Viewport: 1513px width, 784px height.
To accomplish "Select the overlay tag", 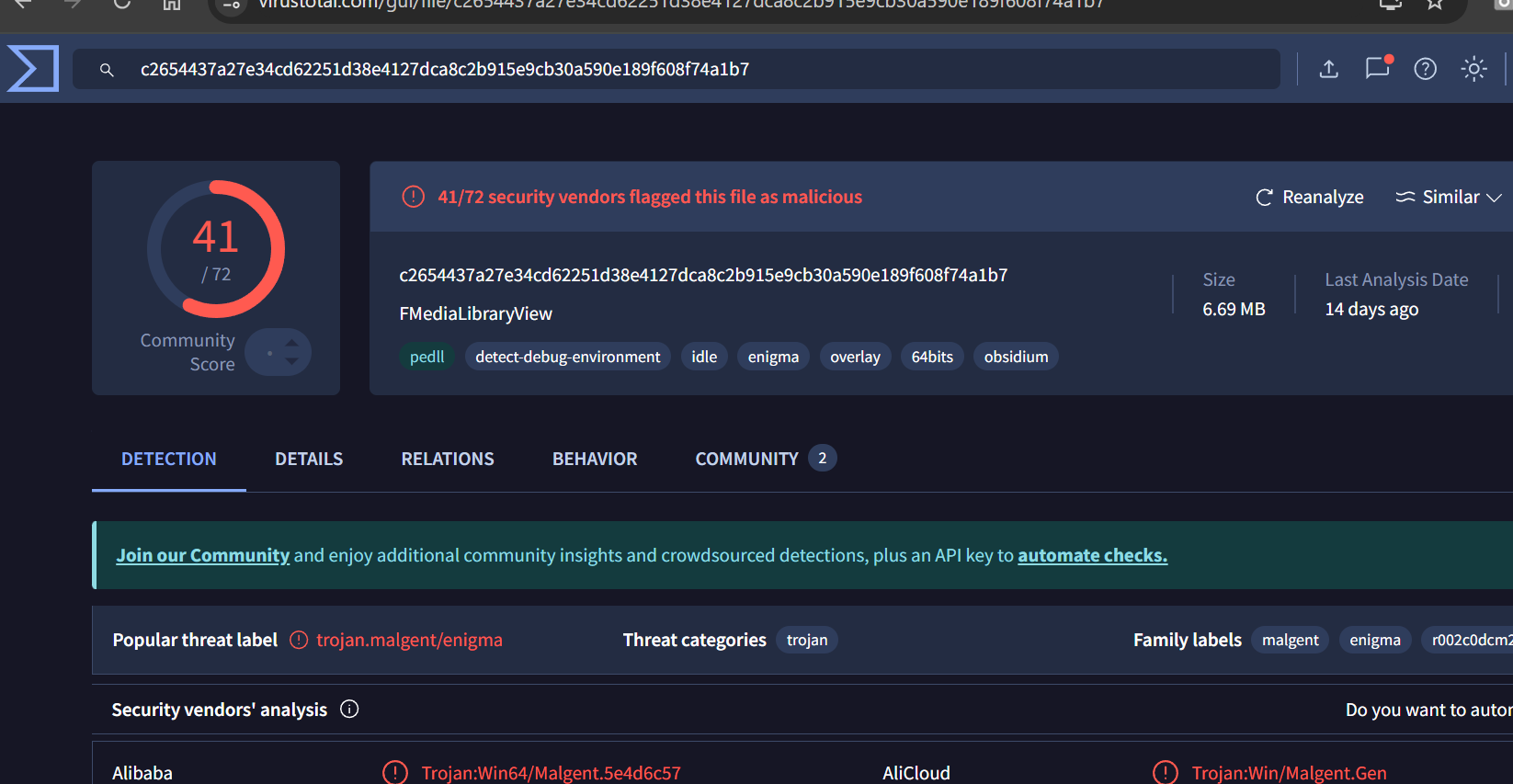I will (x=855, y=357).
